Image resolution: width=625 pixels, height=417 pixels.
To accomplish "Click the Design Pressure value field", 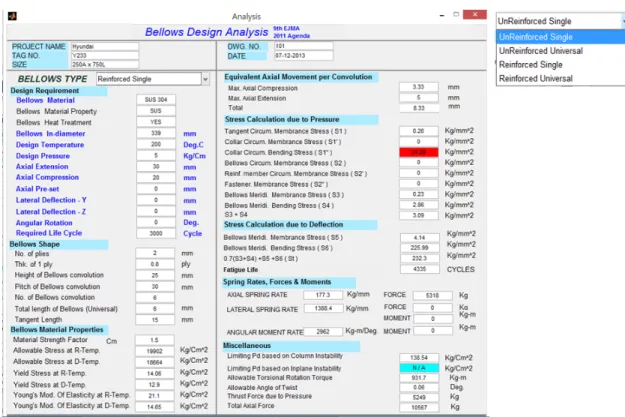I will (156, 155).
